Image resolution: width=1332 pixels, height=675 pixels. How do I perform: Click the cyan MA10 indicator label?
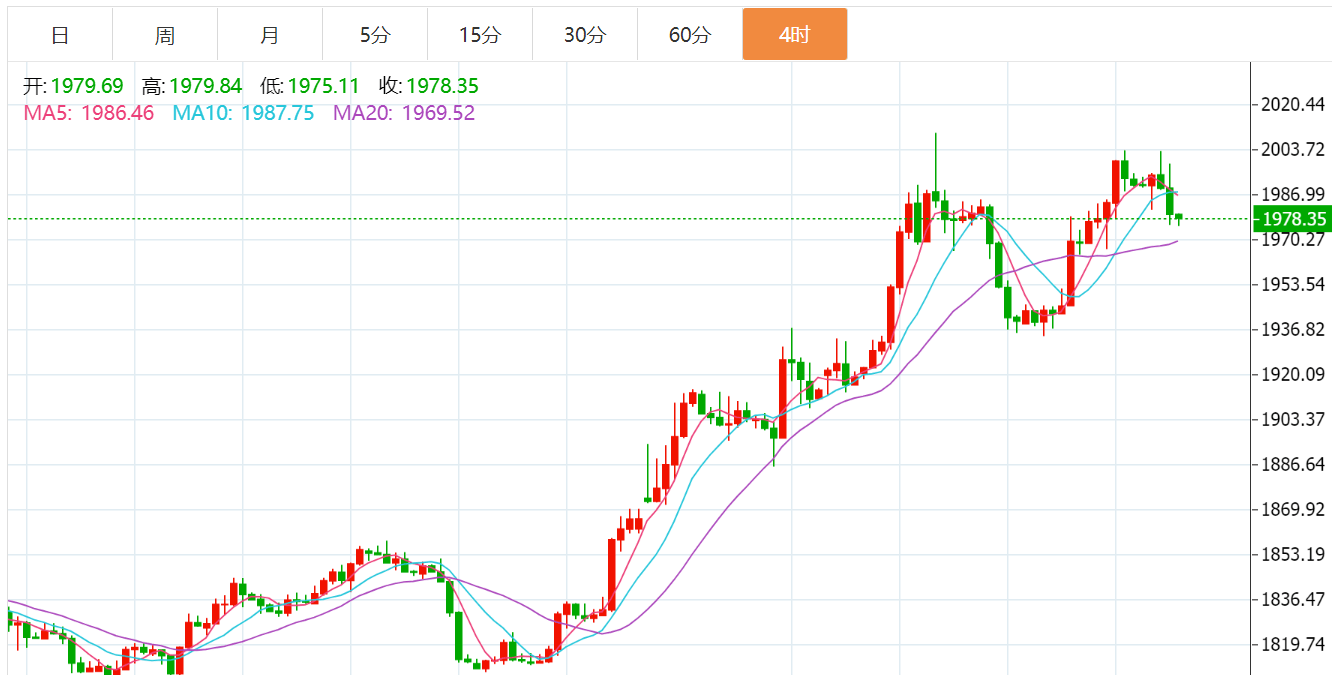[243, 113]
